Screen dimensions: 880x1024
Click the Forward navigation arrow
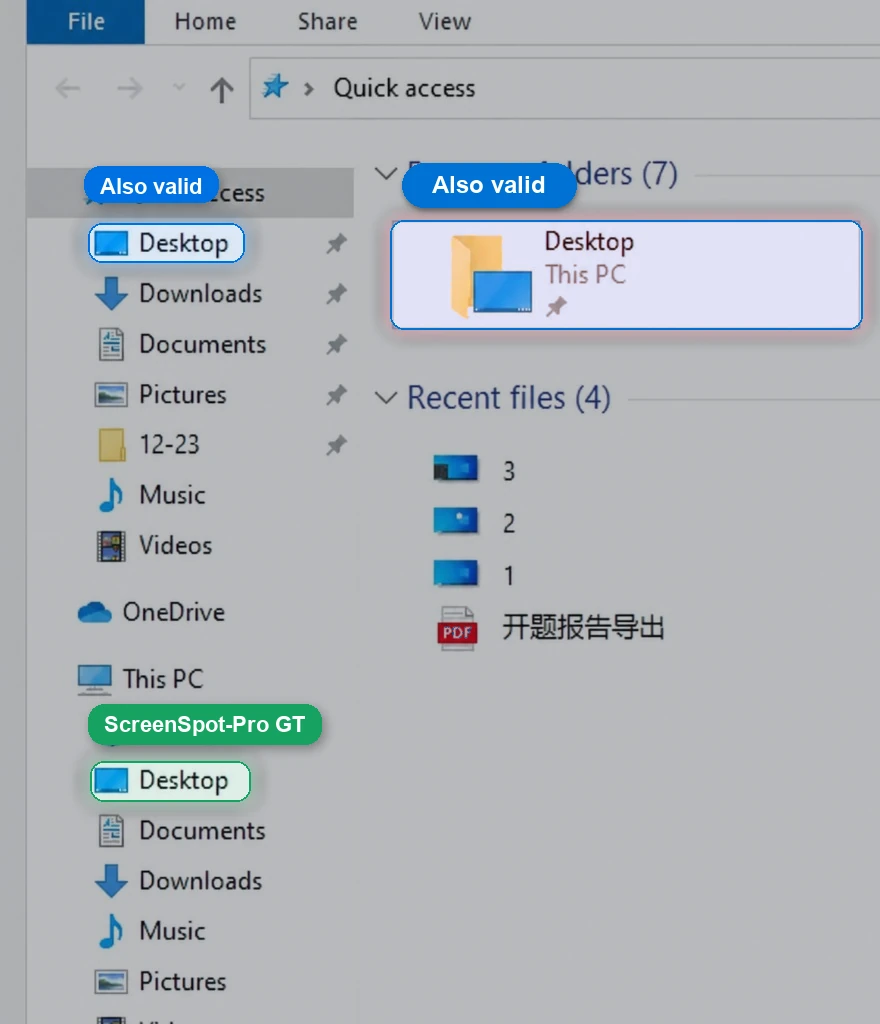129,88
